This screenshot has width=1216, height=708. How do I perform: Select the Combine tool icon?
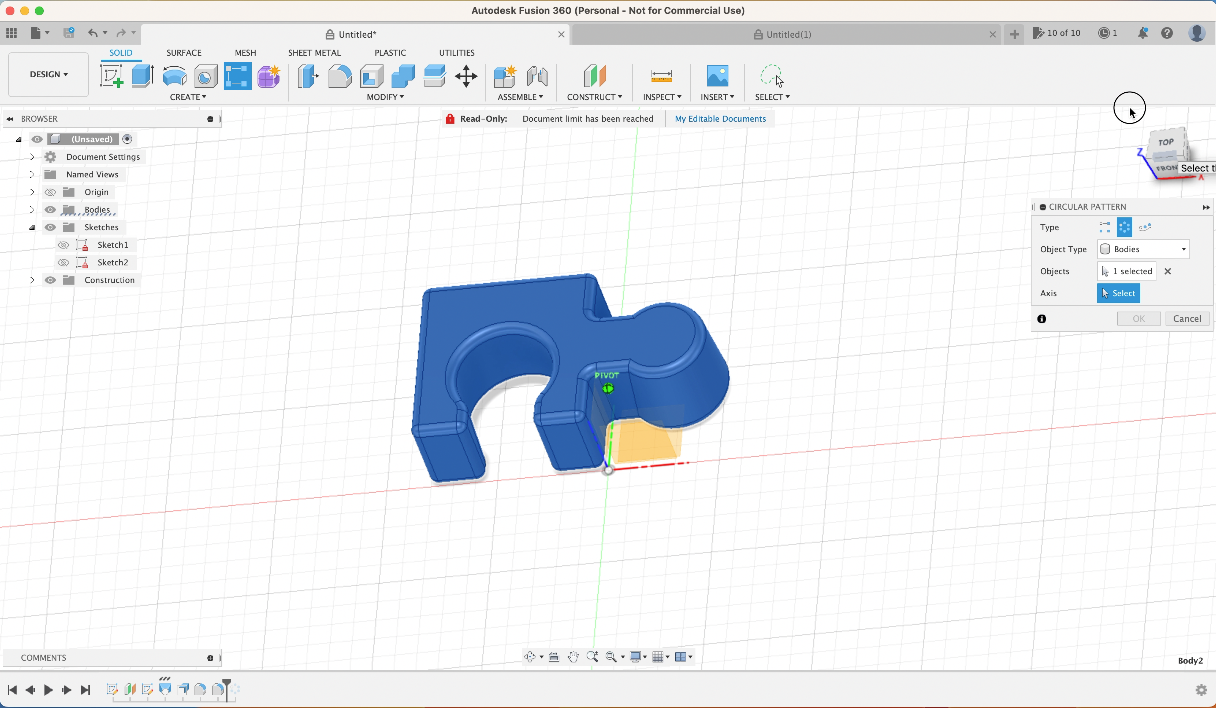tap(403, 76)
